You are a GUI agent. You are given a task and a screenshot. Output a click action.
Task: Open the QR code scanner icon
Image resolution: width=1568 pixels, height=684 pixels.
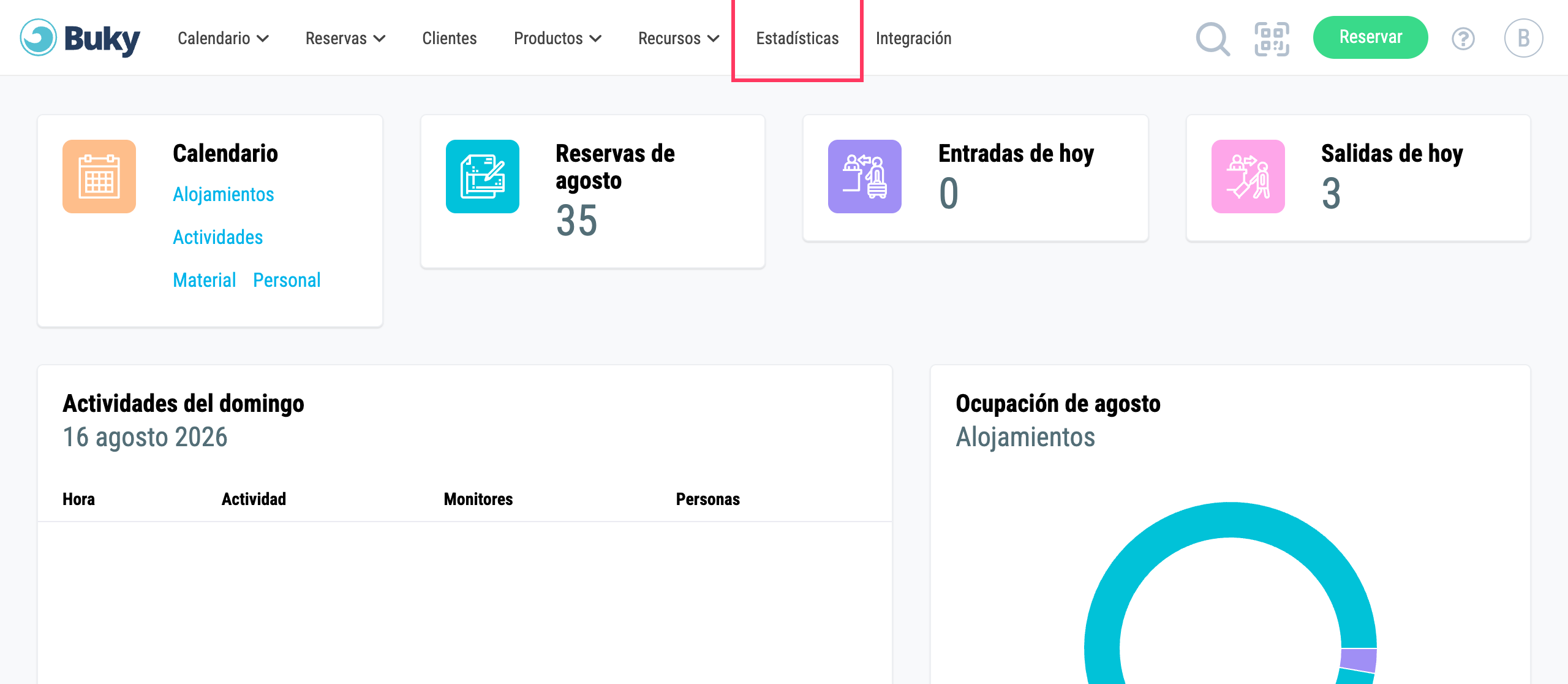1272,39
